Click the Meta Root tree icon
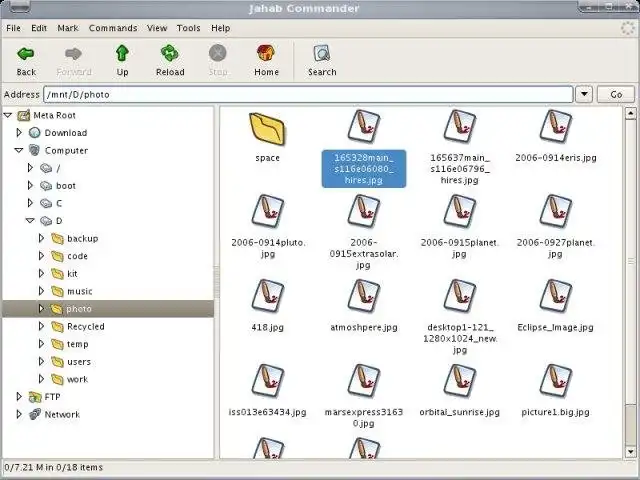This screenshot has height=480, width=640. point(24,116)
